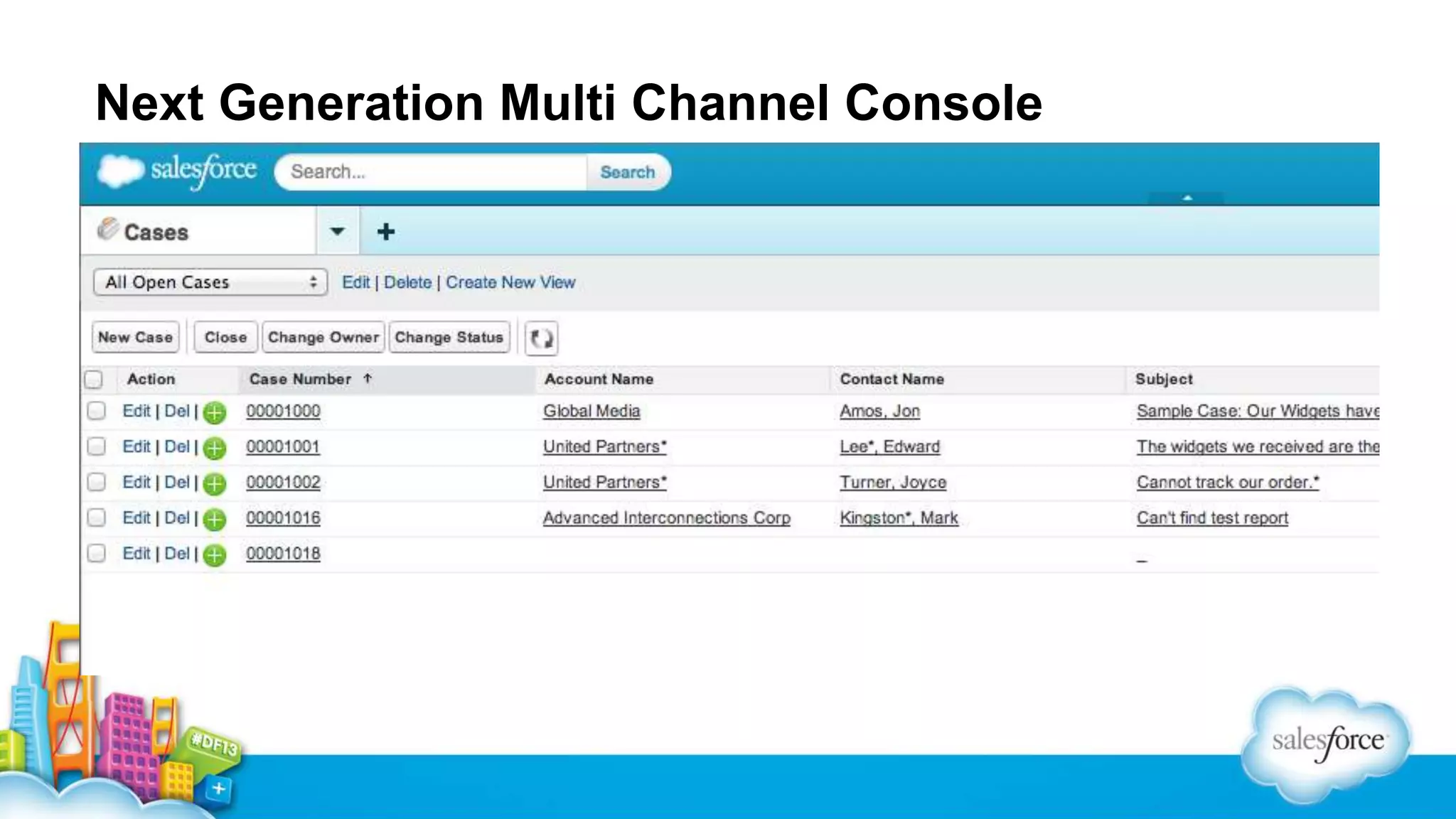Click the Delete view link
Viewport: 1456px width, 819px height.
(x=408, y=282)
